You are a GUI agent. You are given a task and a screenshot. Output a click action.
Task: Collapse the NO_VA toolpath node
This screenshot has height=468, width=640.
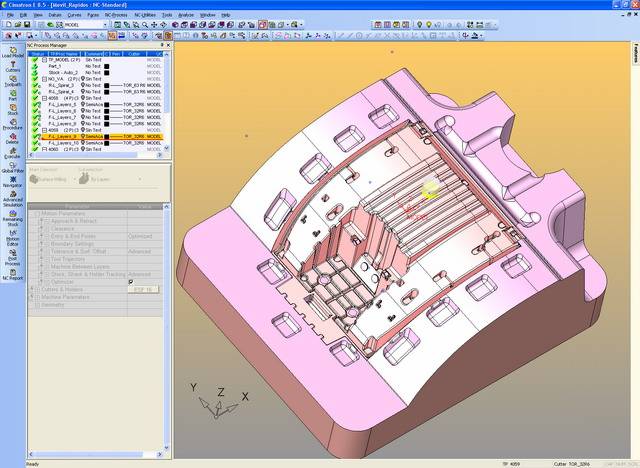point(44,79)
